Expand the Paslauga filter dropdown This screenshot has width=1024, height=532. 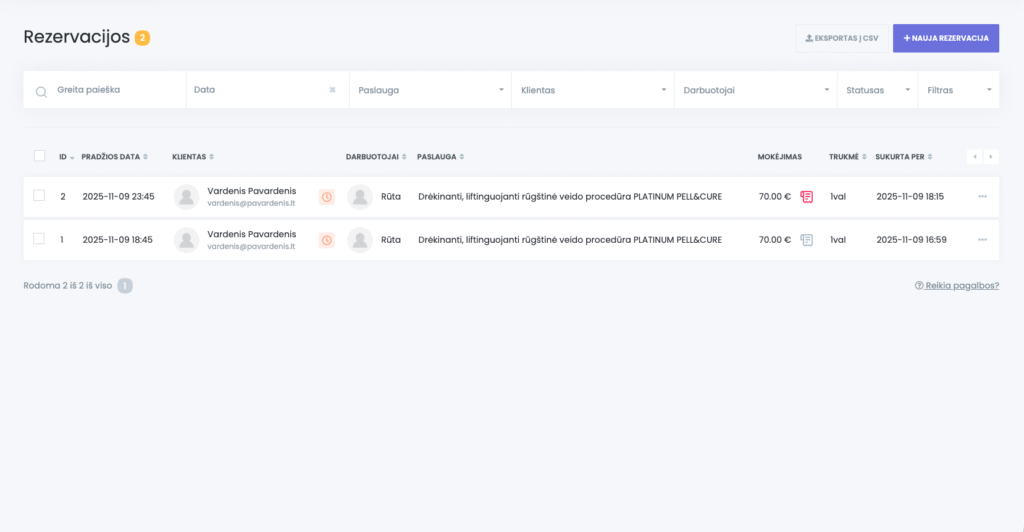[x=430, y=90]
